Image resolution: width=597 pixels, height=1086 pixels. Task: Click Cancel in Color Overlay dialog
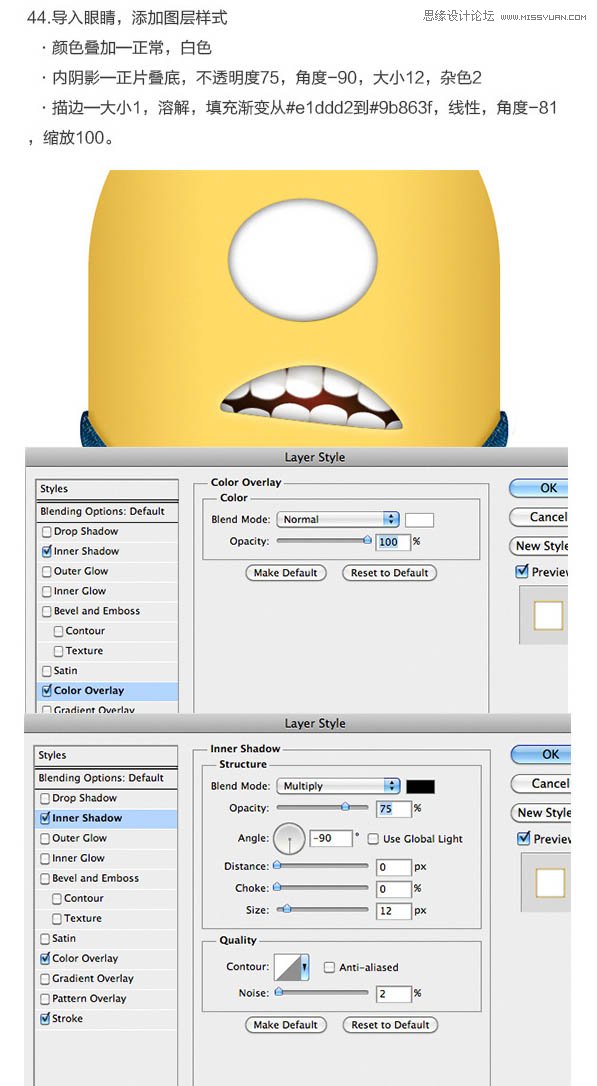pos(539,517)
